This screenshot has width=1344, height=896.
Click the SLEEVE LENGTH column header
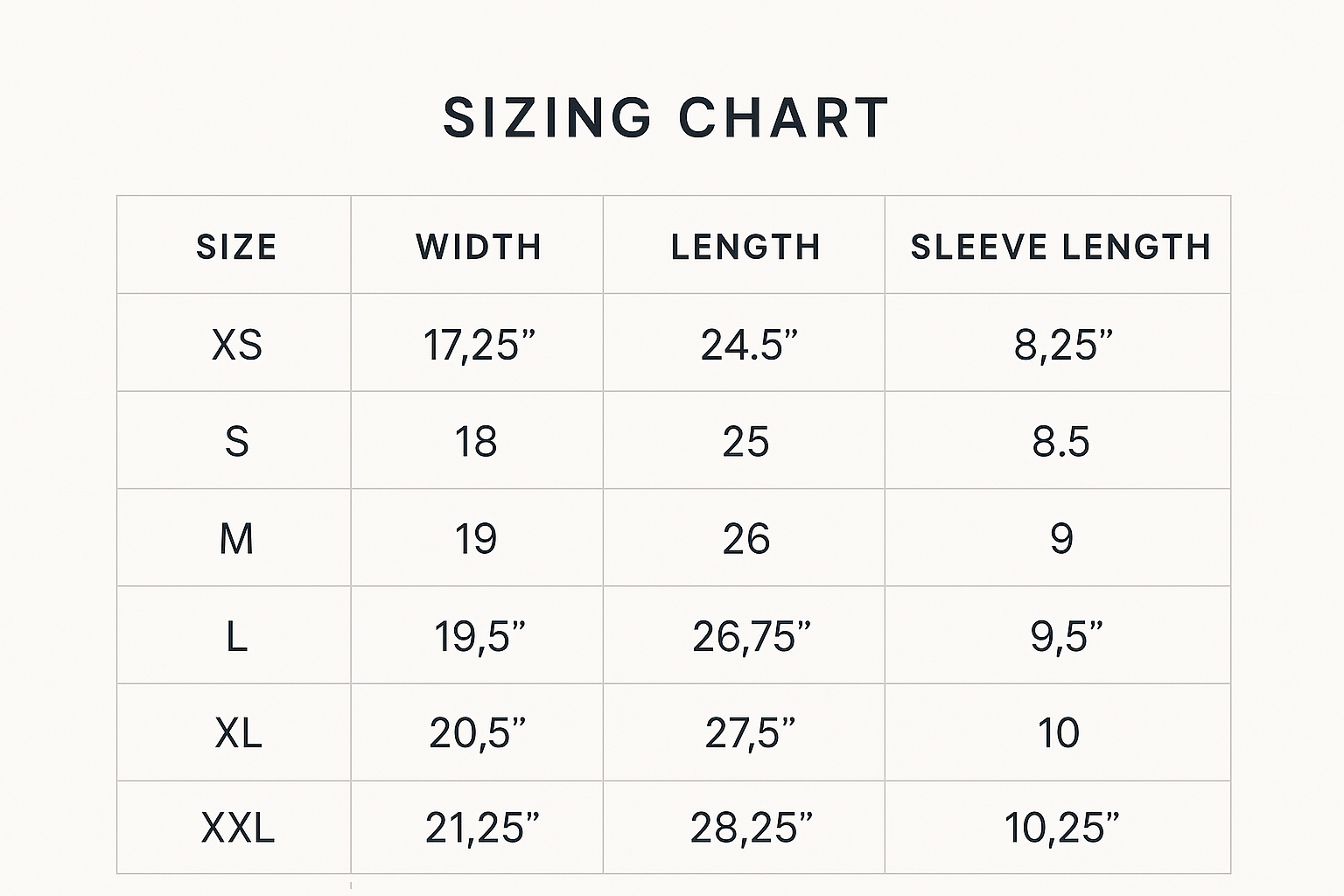[x=1060, y=247]
